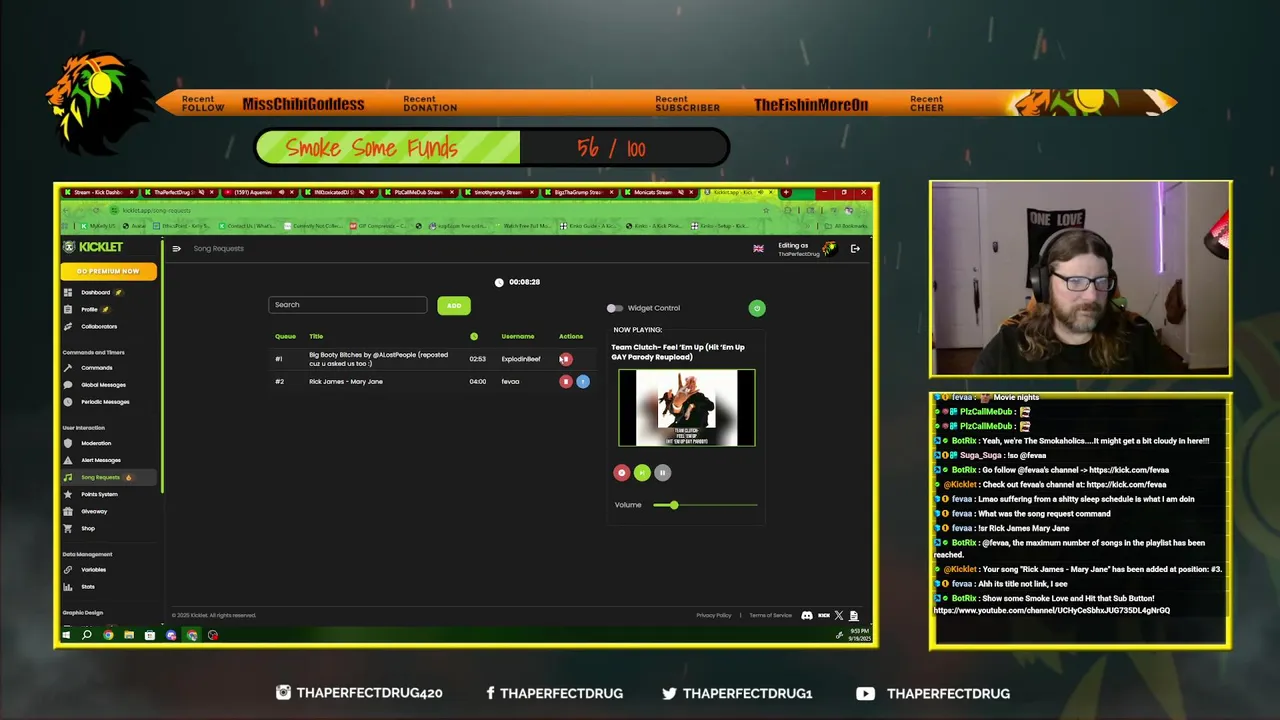Image resolution: width=1280 pixels, height=720 pixels.
Task: Click the GO PREMIUM NOW button
Action: [x=108, y=271]
